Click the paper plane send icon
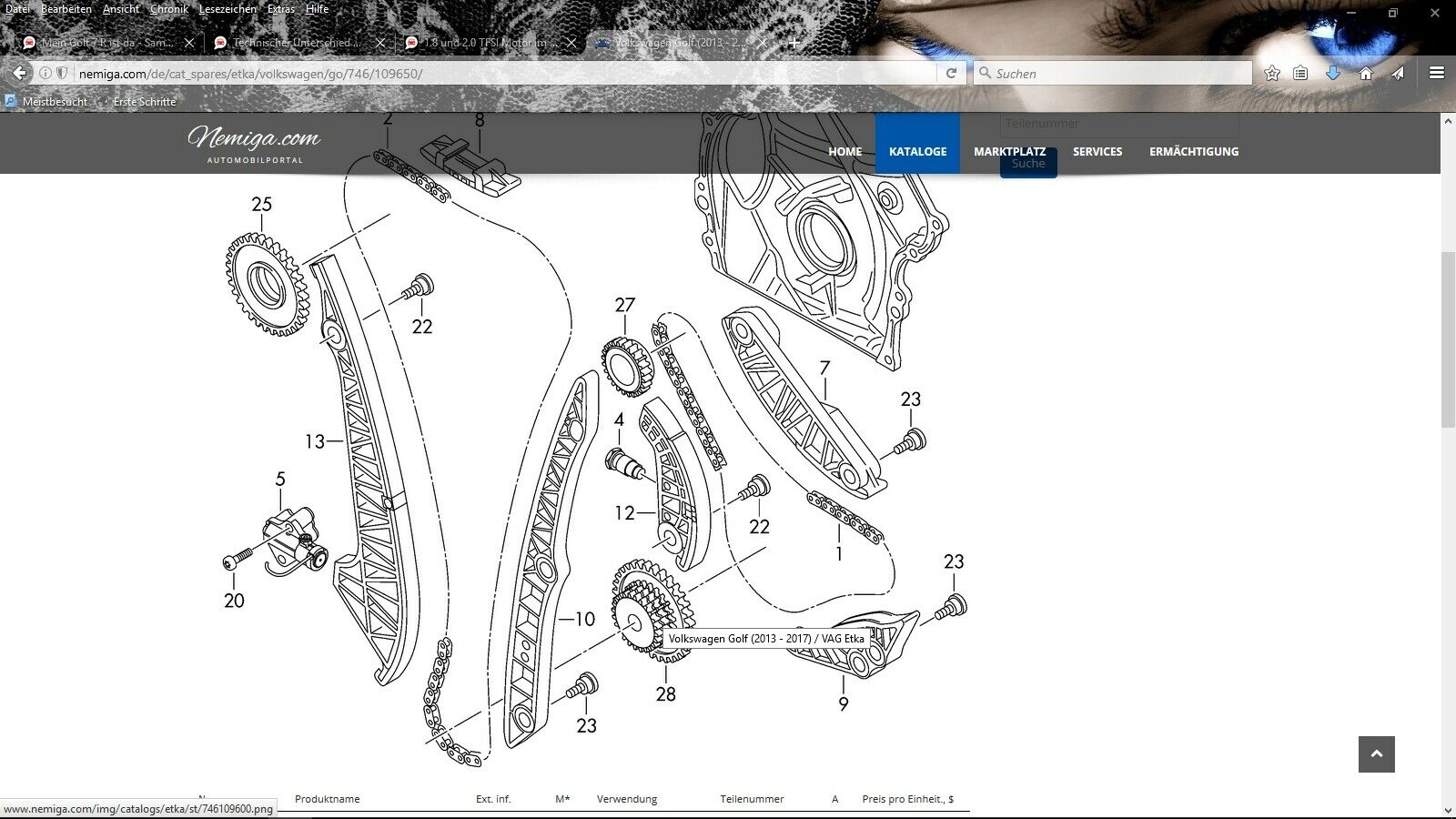This screenshot has width=1456, height=819. pyautogui.click(x=1398, y=73)
